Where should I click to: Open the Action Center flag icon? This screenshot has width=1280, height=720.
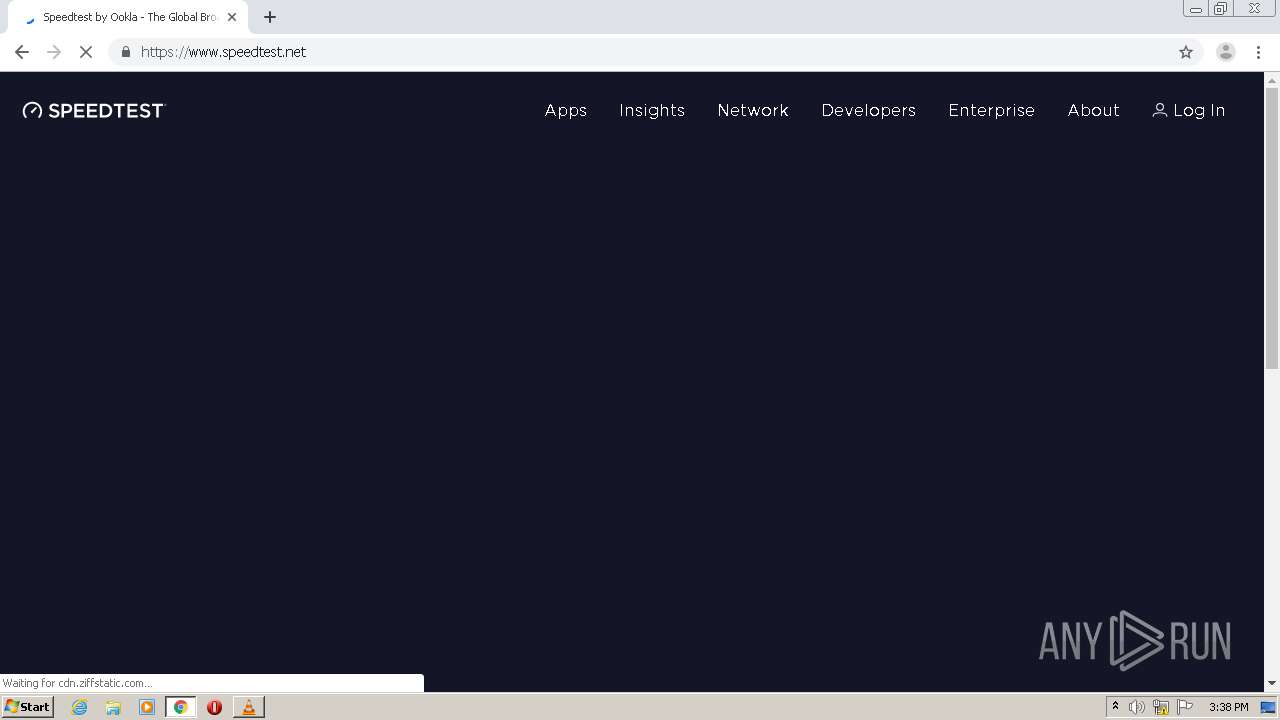pyautogui.click(x=1185, y=707)
